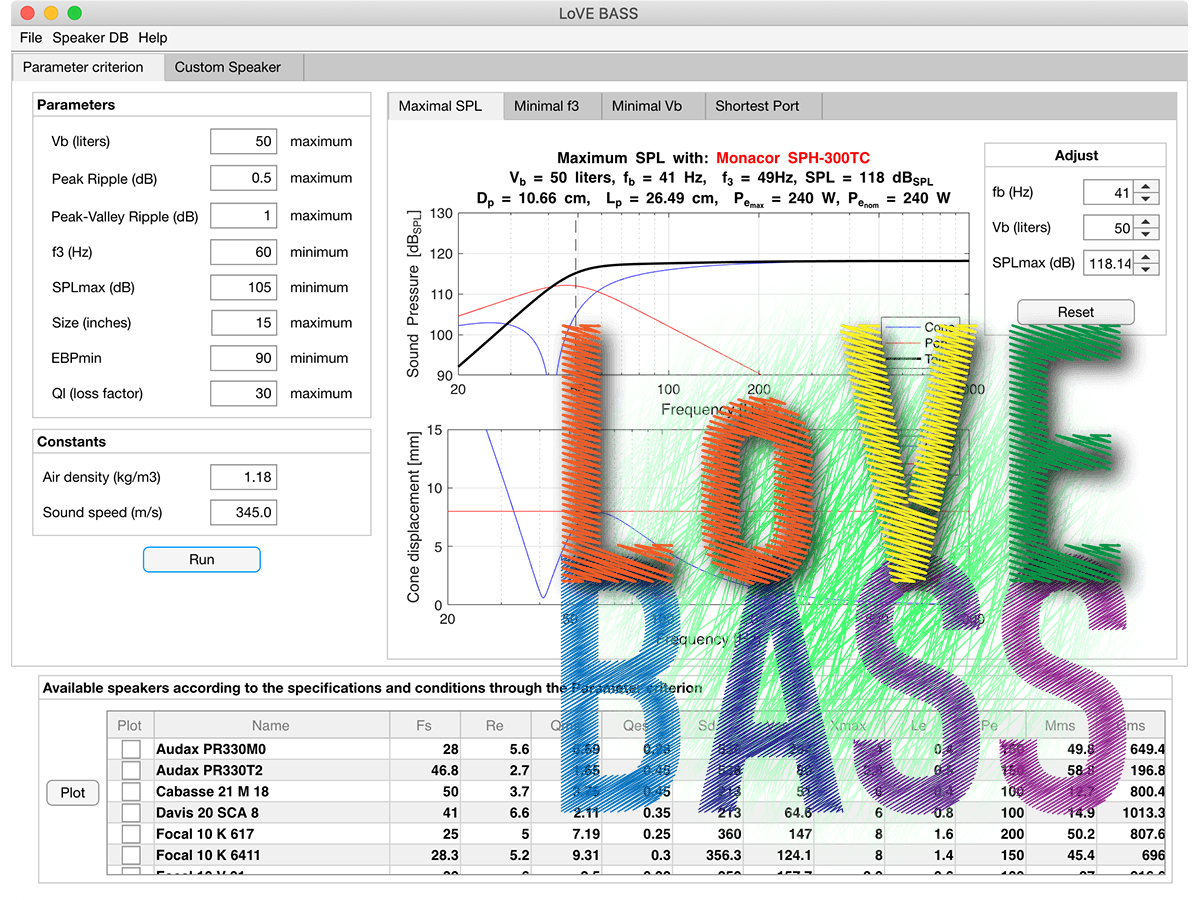
Task: Open the File menu
Action: (x=30, y=38)
